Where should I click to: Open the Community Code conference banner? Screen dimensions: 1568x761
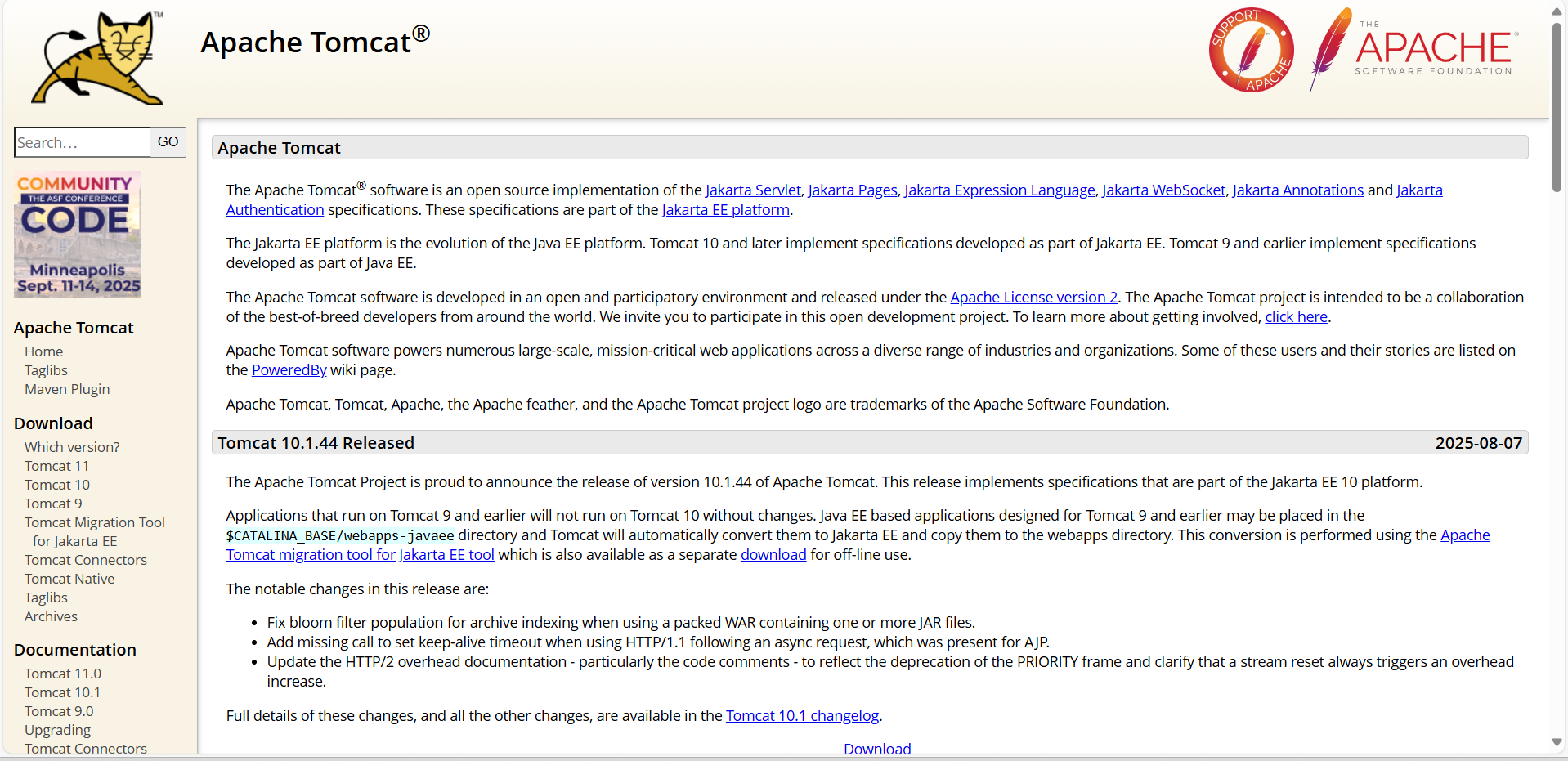tap(78, 235)
